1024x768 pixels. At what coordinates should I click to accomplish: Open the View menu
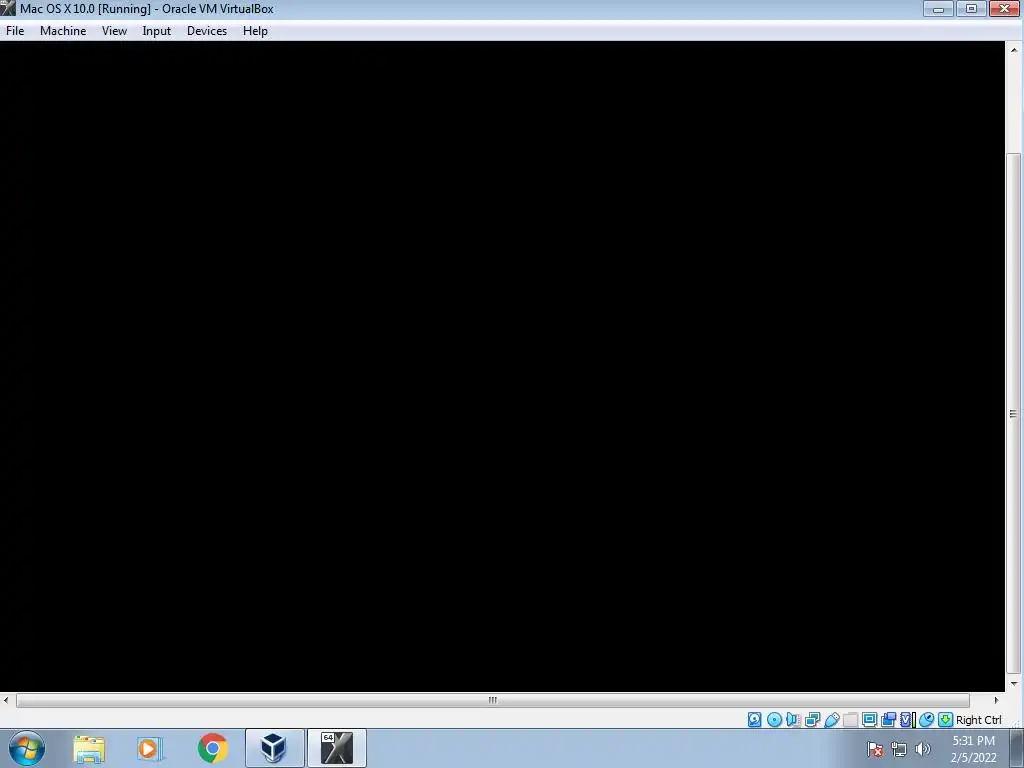pyautogui.click(x=114, y=31)
